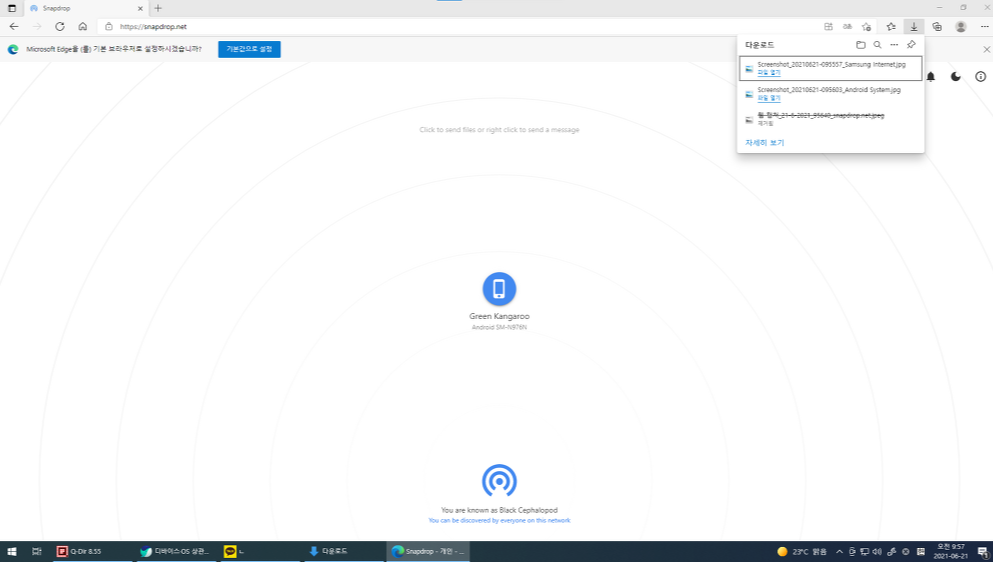The width and height of the screenshot is (993, 562).
Task: Click the Snapdrop broadcast logo at bottom
Action: (499, 481)
